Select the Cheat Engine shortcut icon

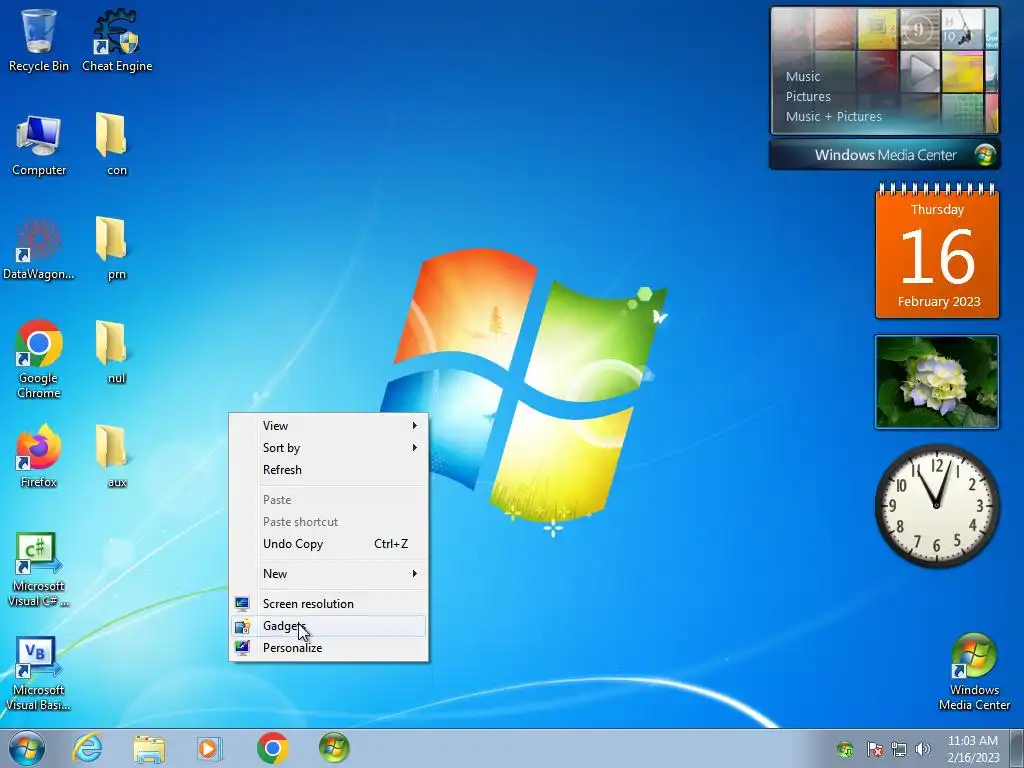tap(117, 40)
